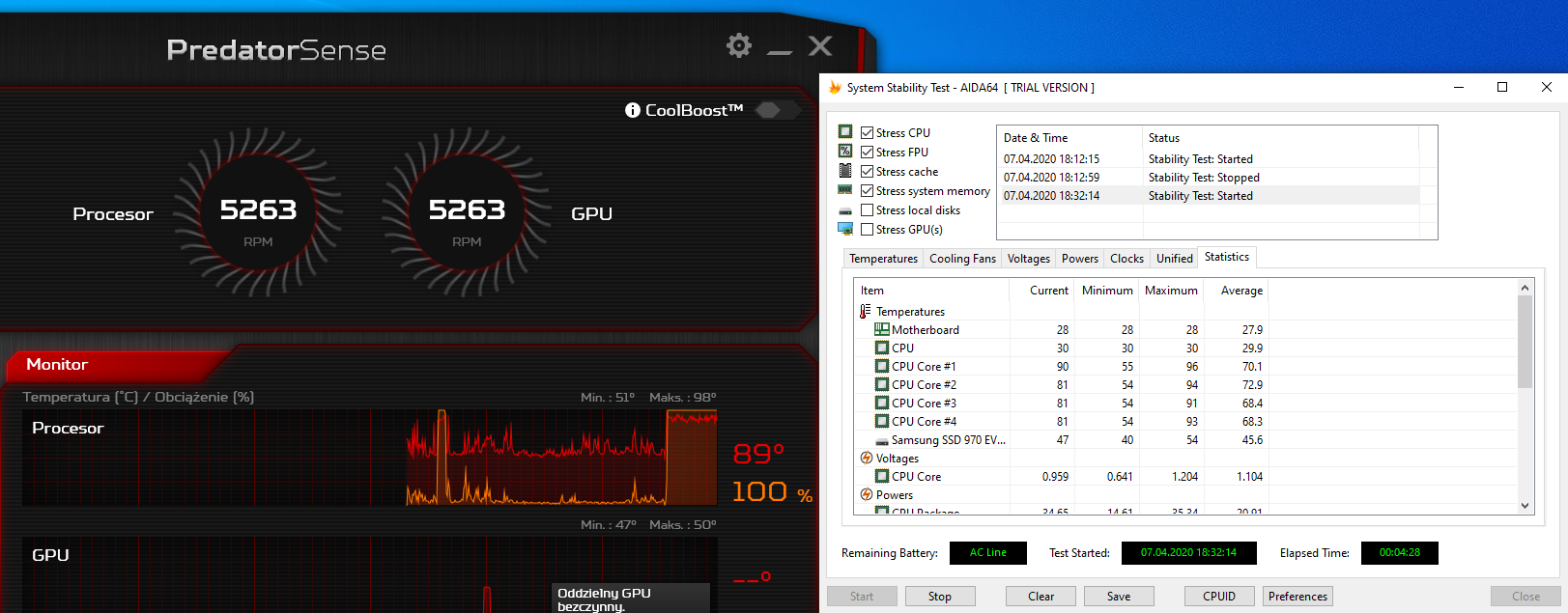The height and width of the screenshot is (613, 1568).
Task: Select the Motherboard temperature row
Action: pyautogui.click(x=1060, y=330)
